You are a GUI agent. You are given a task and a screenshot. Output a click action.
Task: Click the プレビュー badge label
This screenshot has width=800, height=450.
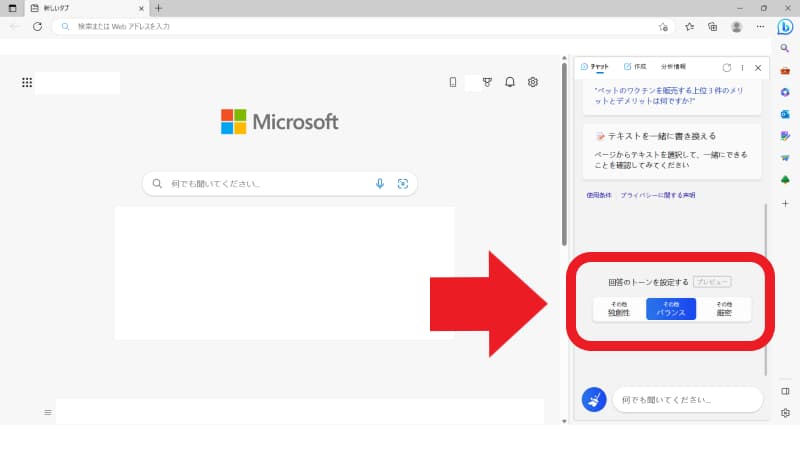coord(712,282)
